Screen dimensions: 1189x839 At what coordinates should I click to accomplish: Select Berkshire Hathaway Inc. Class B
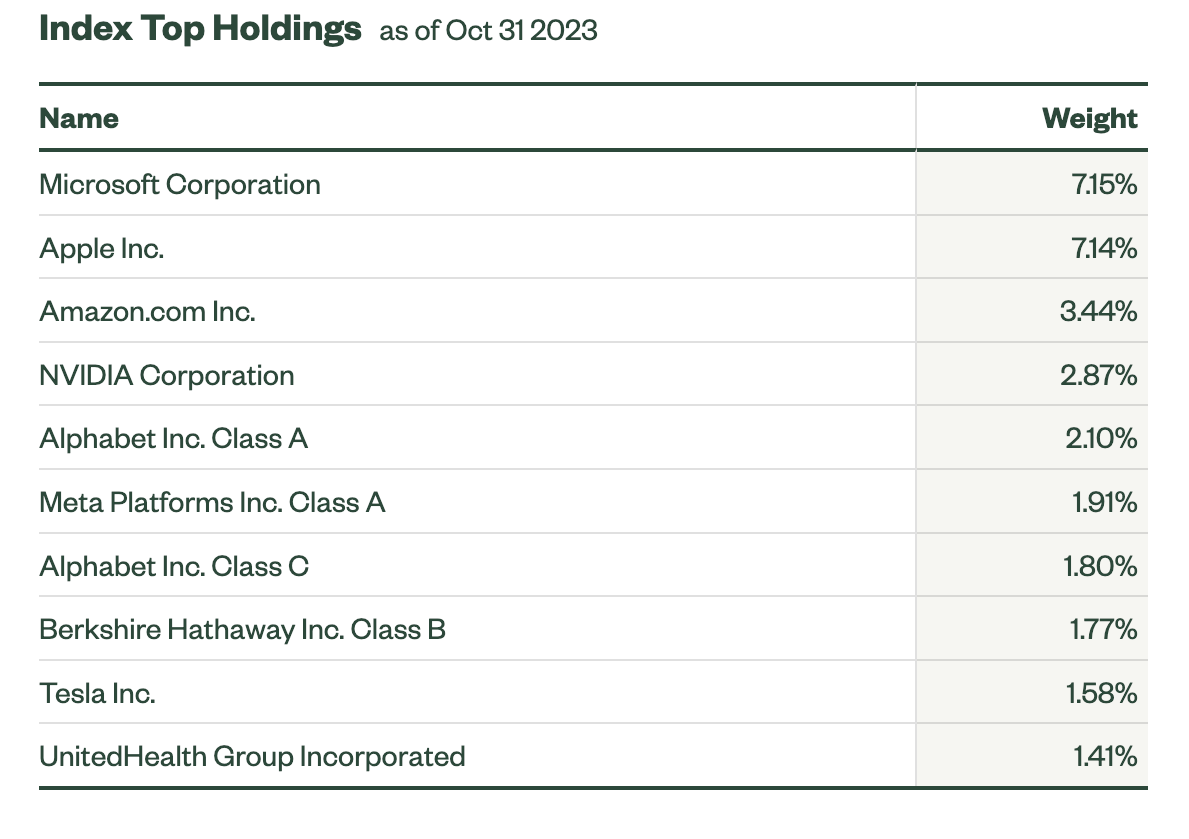[x=243, y=630]
